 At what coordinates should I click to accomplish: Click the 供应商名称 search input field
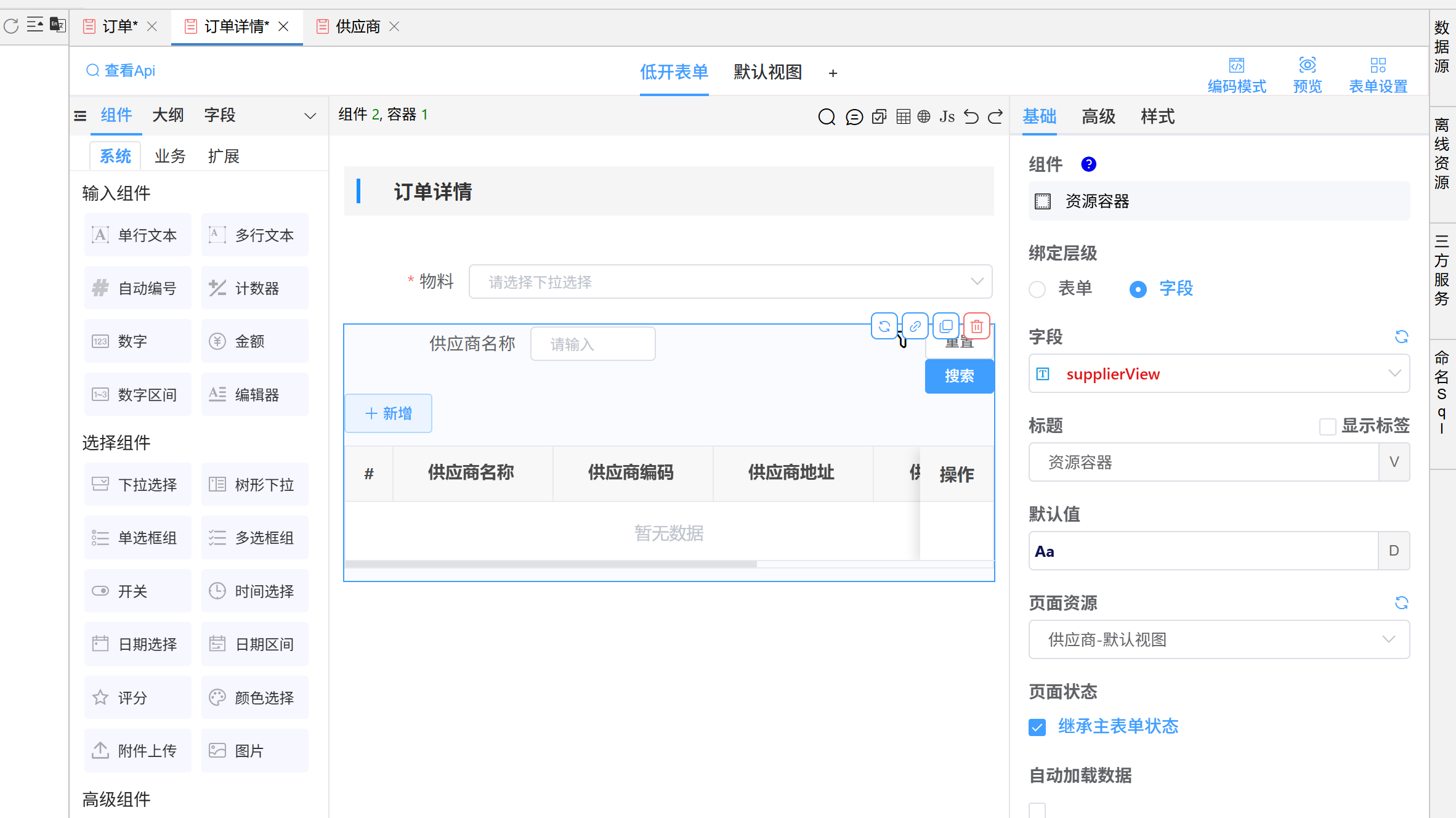(x=593, y=344)
